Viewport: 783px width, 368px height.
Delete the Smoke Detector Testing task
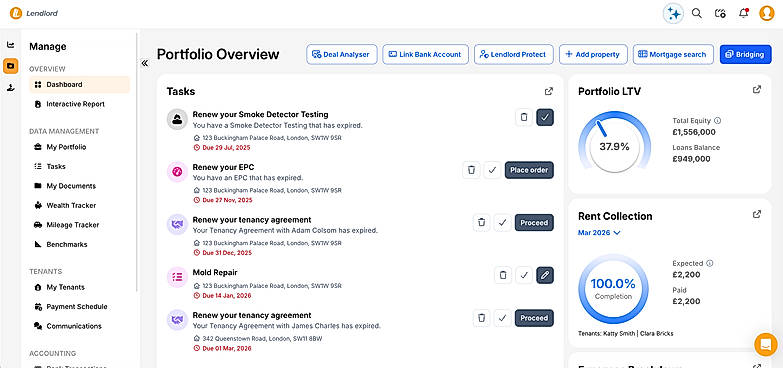pos(524,117)
